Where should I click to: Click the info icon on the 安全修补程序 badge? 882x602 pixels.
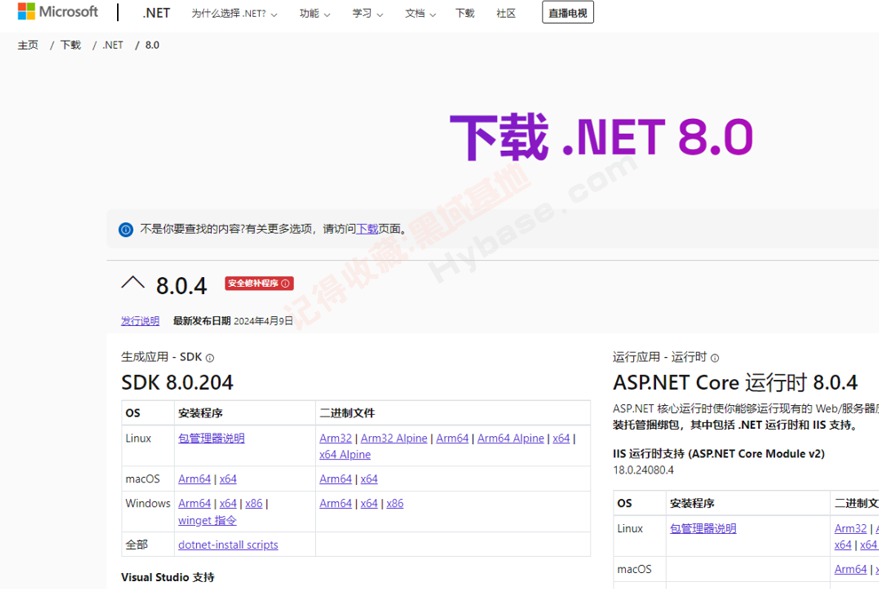click(285, 284)
